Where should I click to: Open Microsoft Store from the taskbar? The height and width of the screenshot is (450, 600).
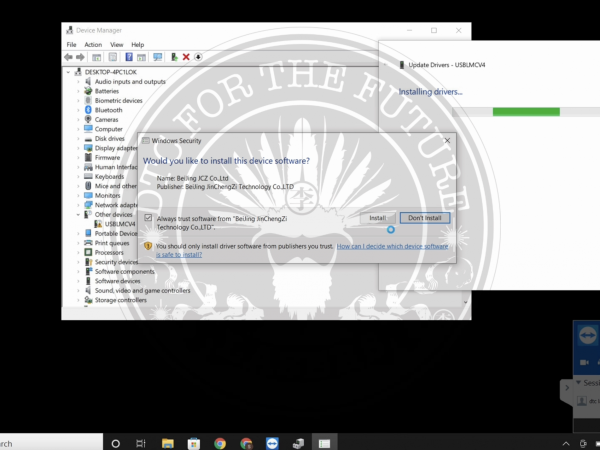(194, 443)
